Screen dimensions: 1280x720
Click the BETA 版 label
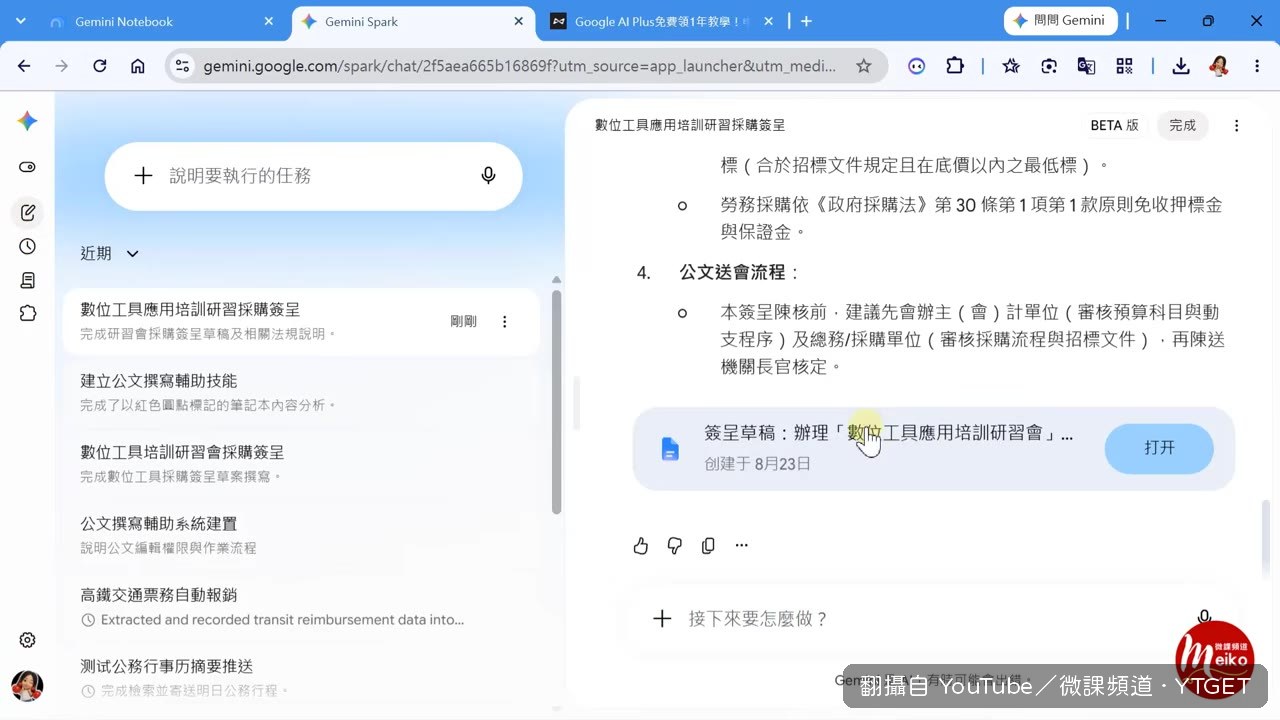(1114, 126)
